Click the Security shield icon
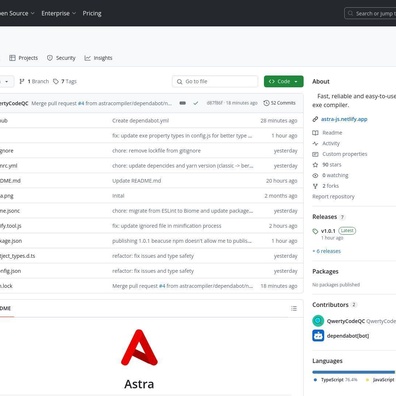The image size is (396, 396). 50,58
